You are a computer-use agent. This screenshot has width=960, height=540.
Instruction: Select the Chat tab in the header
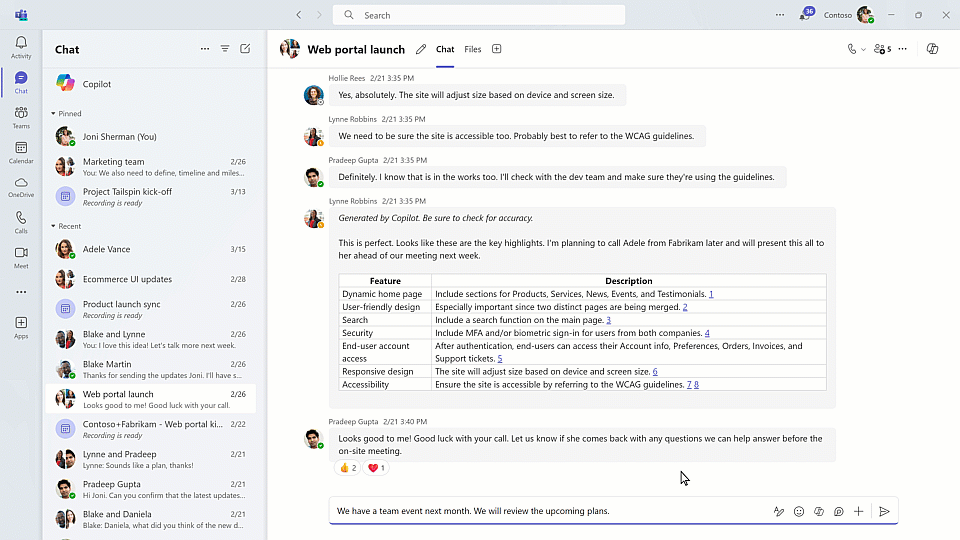pos(445,49)
